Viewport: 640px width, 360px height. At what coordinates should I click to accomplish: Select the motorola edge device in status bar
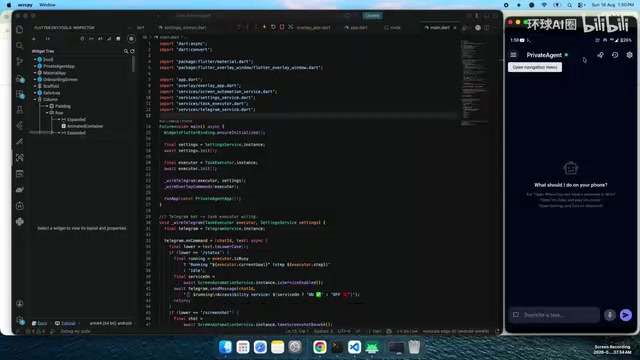click(x=456, y=331)
